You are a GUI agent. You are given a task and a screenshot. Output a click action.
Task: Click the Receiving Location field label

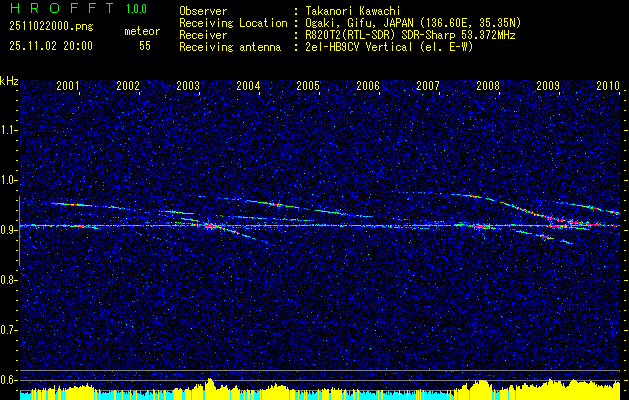click(233, 23)
